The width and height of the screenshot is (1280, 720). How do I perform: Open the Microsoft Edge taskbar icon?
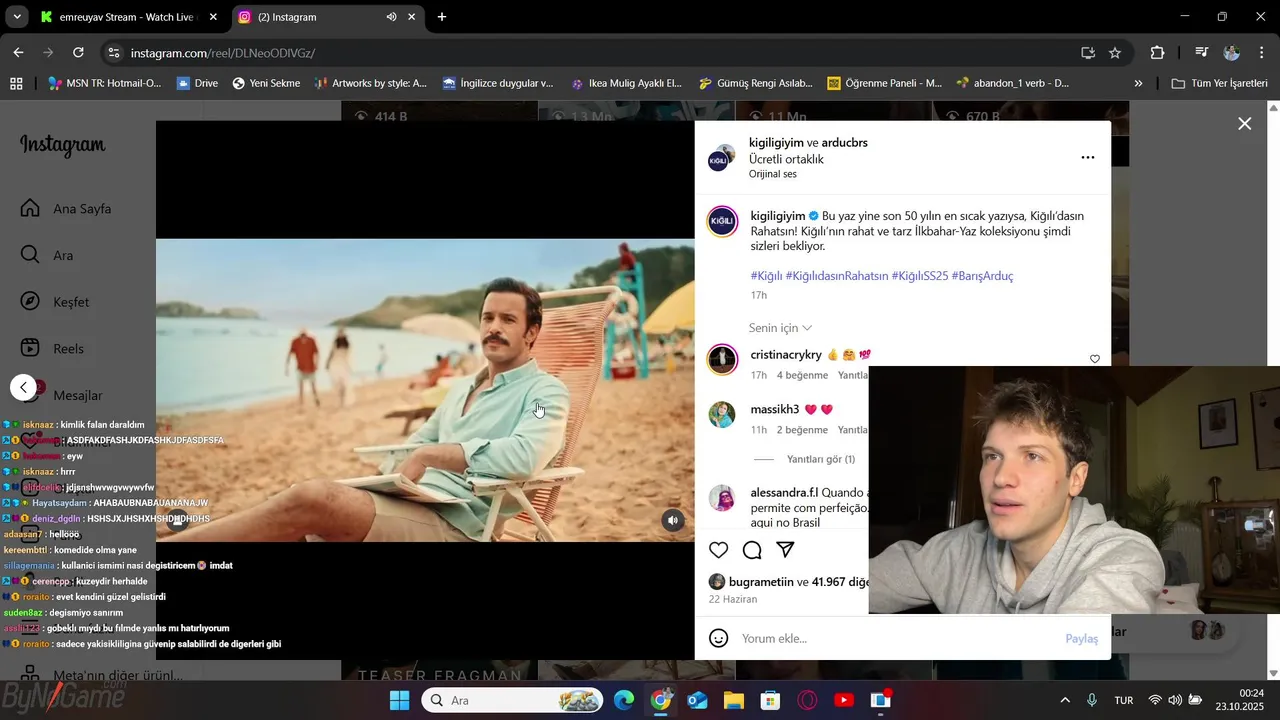(x=624, y=700)
